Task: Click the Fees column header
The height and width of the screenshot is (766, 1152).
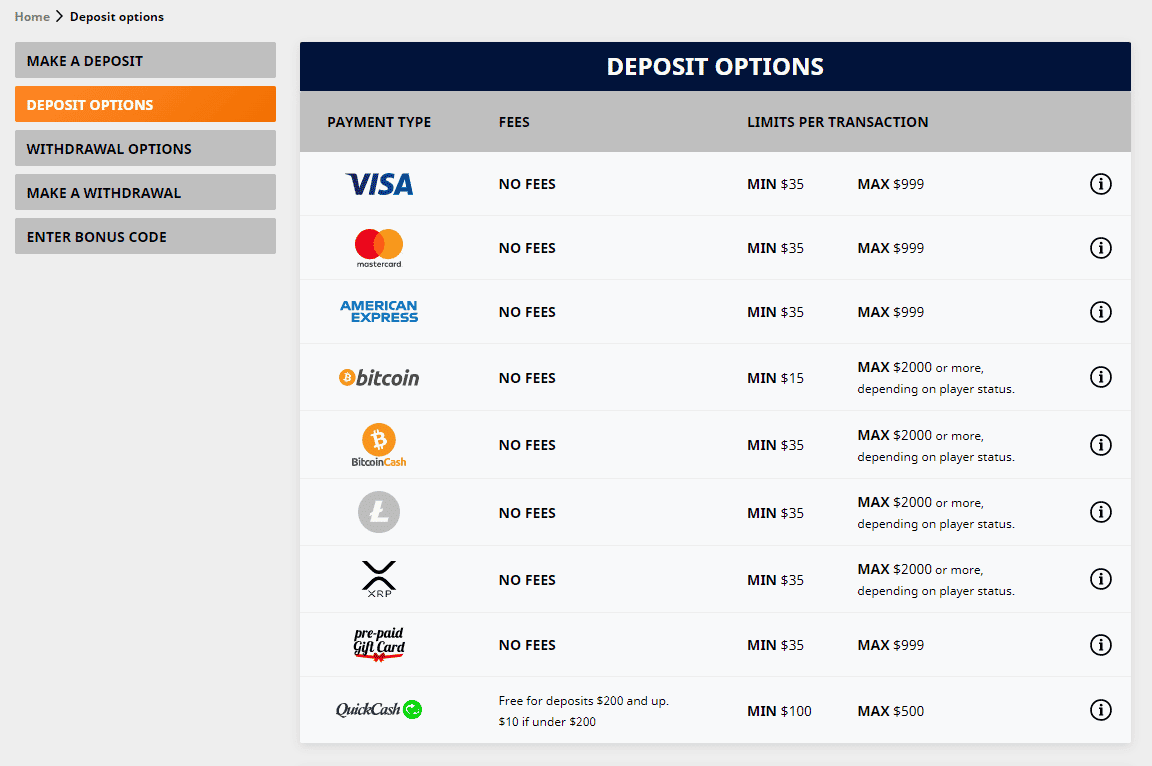Action: (x=514, y=122)
